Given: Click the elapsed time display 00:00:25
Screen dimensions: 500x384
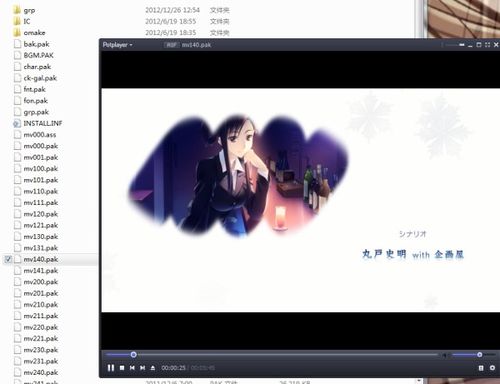Looking at the screenshot, I should coord(173,368).
